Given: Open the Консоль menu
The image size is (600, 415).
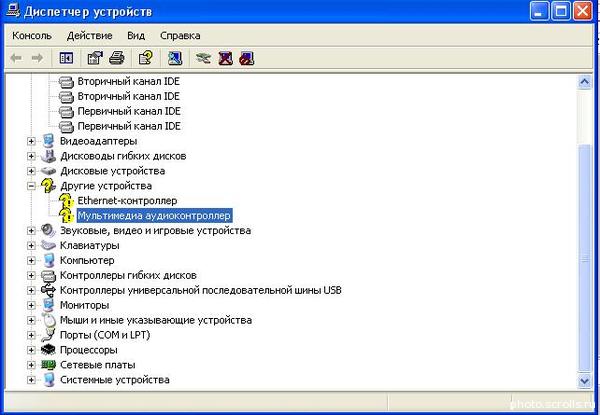Looking at the screenshot, I should tap(32, 36).
